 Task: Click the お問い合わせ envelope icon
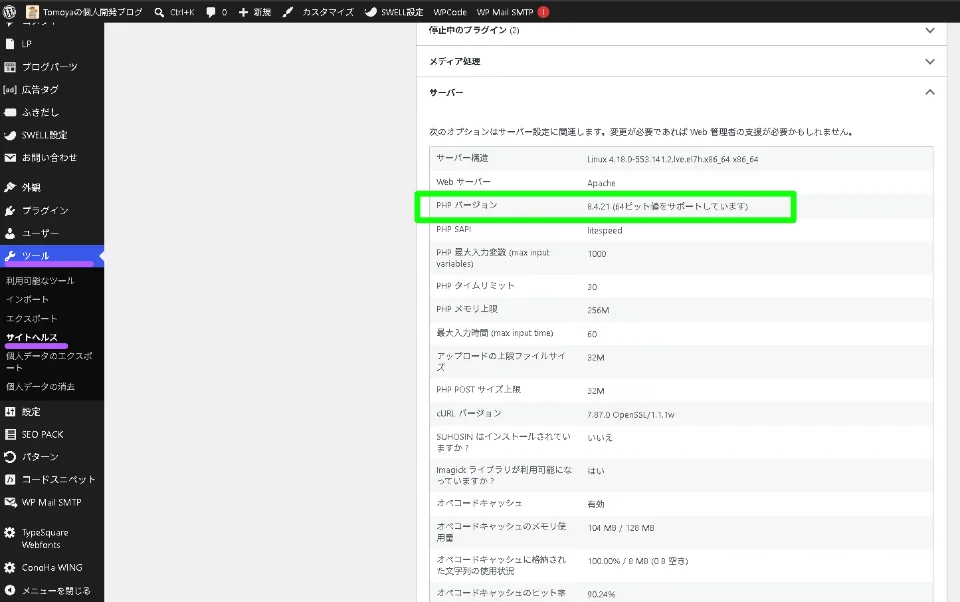(10, 157)
